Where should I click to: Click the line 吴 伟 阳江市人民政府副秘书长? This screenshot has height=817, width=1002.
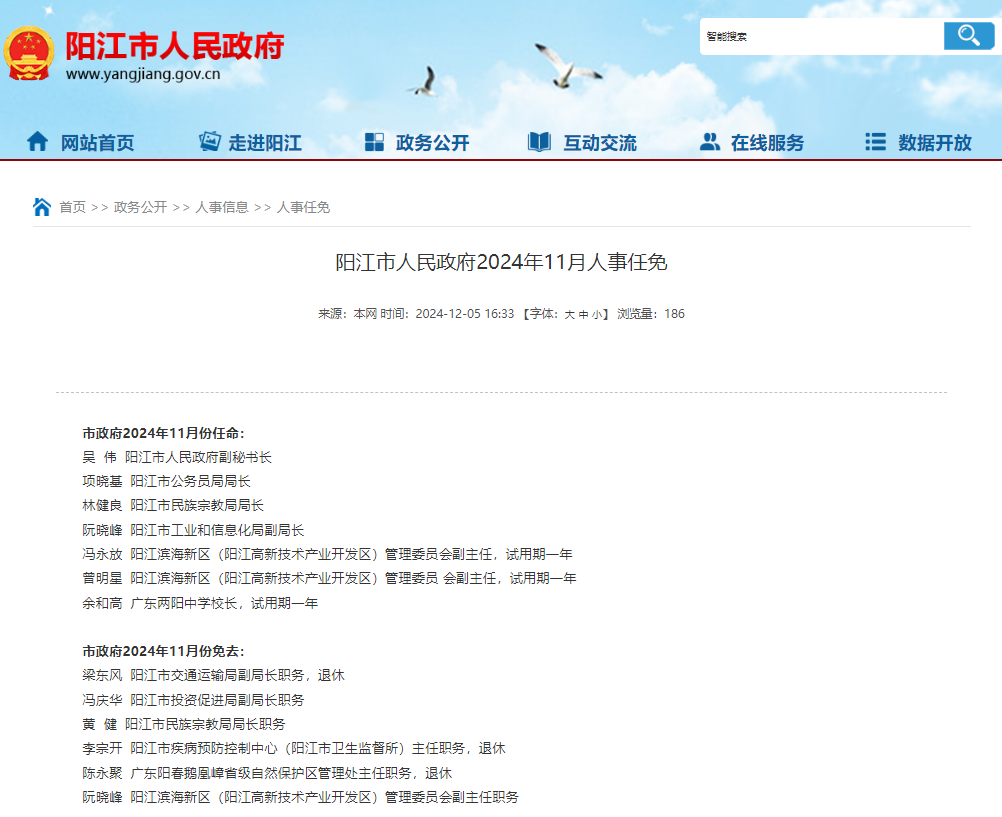[x=177, y=457]
